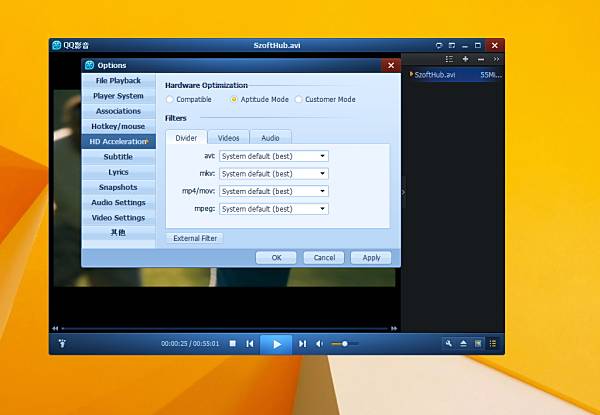Click the 00:00:25 / 00:55:01 time display
Image resolution: width=600 pixels, height=415 pixels.
tap(190, 343)
